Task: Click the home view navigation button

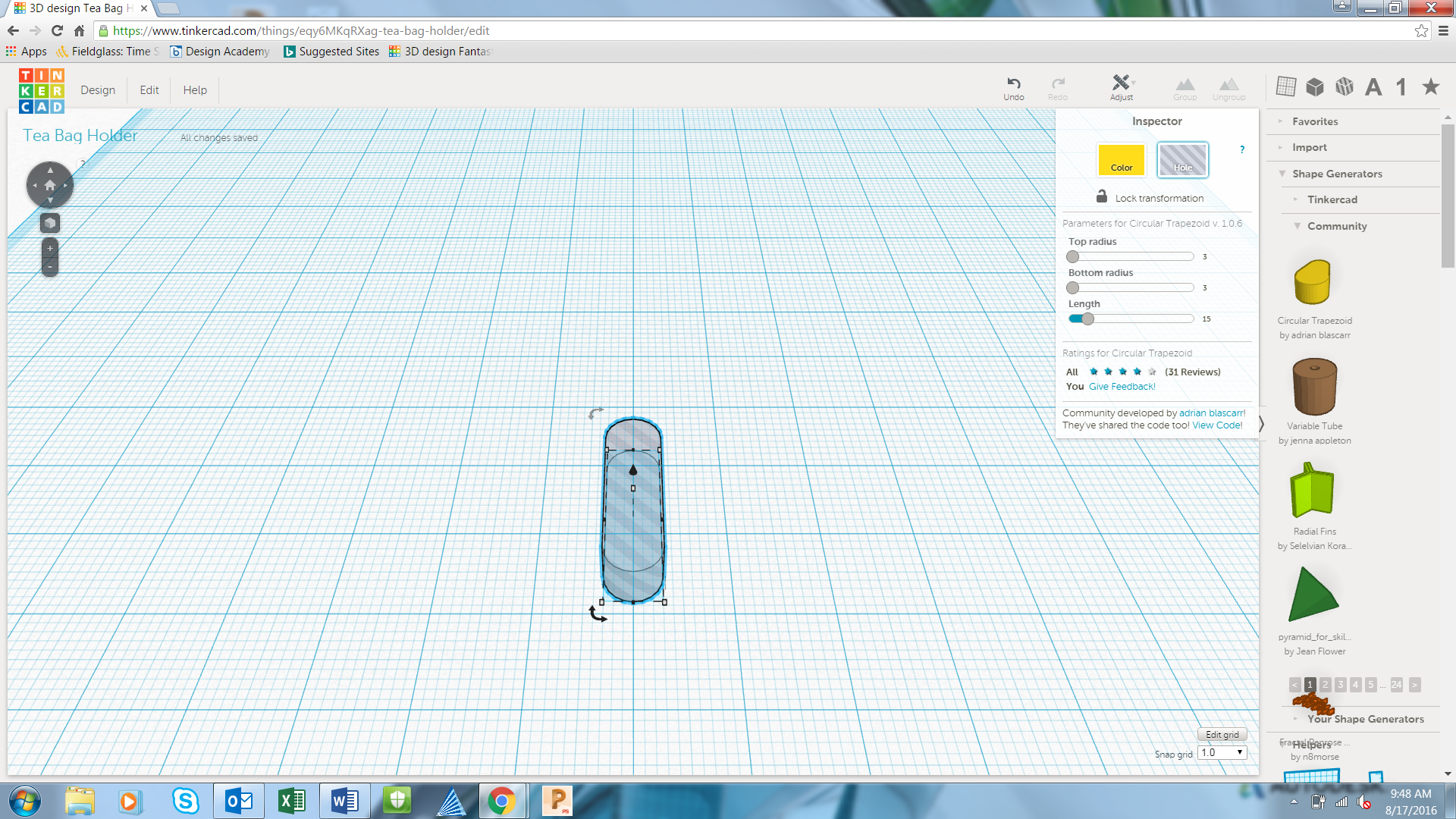Action: [50, 185]
